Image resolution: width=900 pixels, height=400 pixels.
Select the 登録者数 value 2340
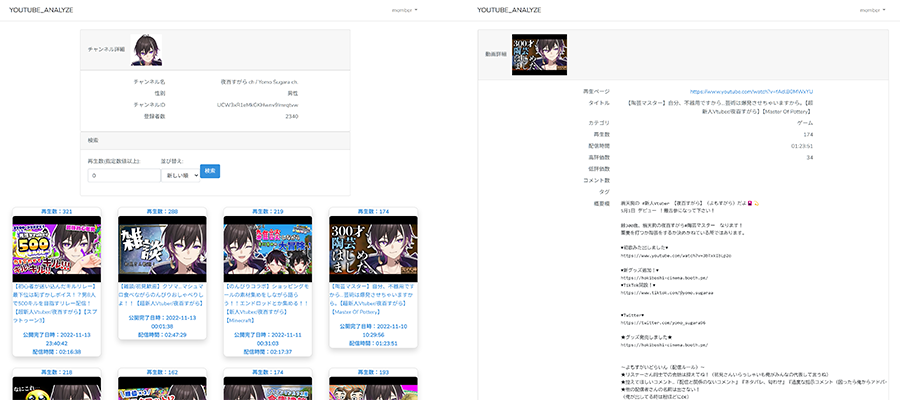(x=292, y=116)
